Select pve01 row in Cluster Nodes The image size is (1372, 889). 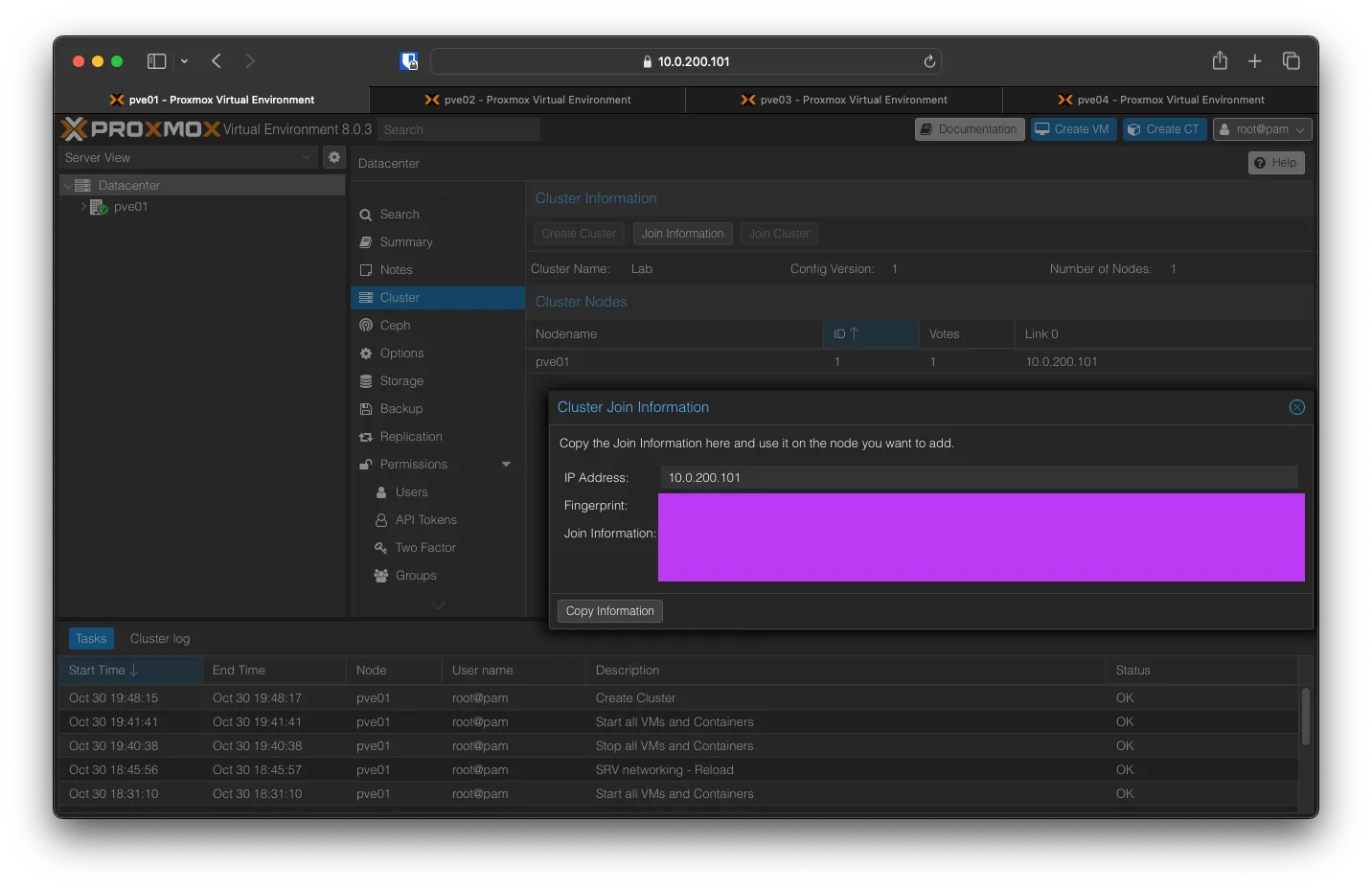tap(920, 362)
